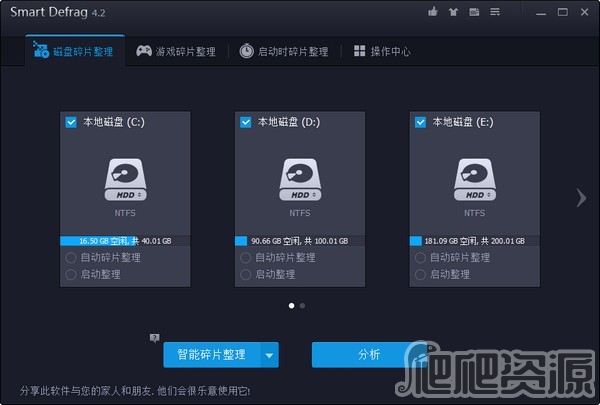Uncheck the 本地磁盘 (D:) checkbox

coord(246,122)
